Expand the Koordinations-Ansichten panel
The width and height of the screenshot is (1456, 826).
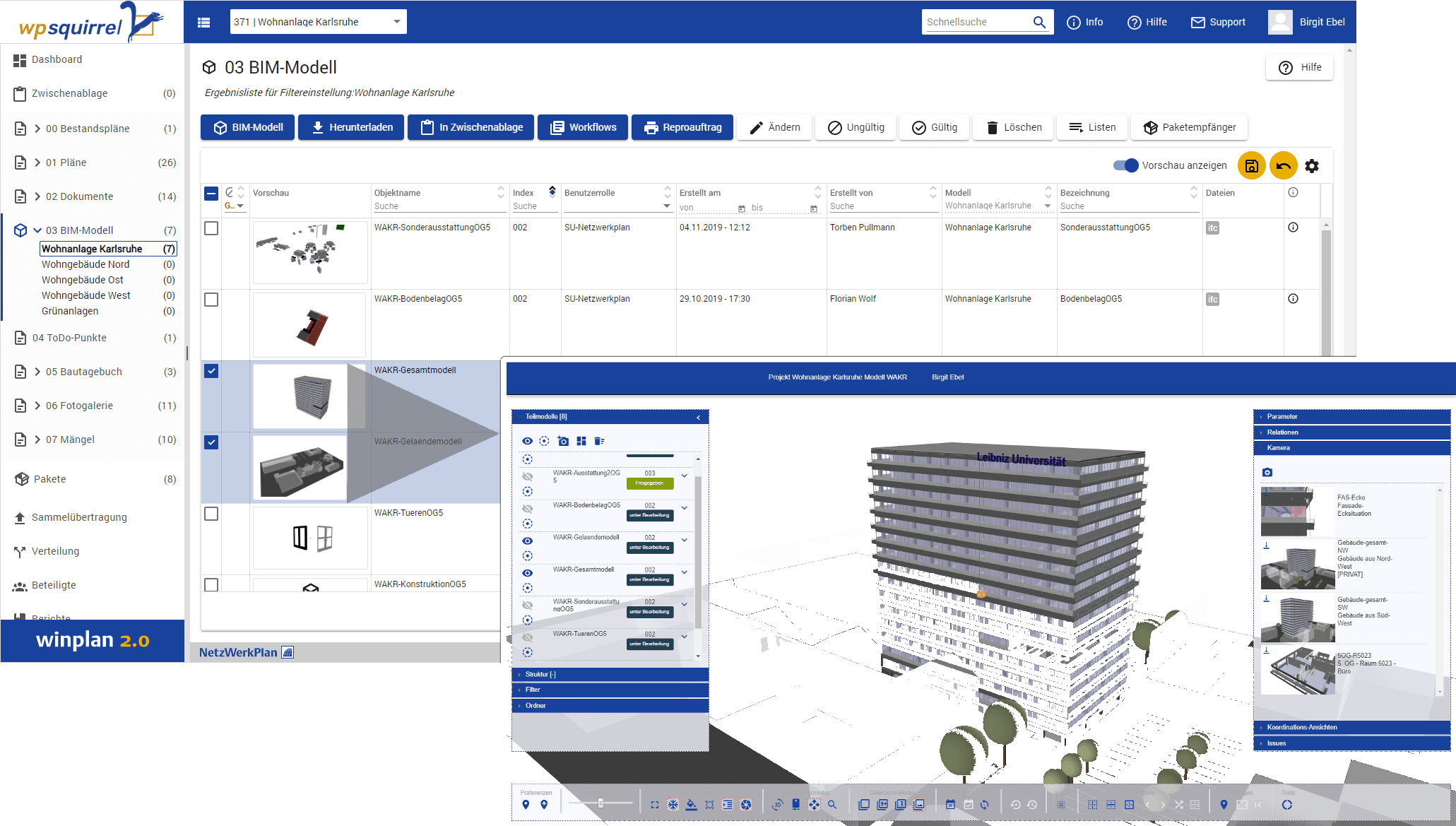point(1352,727)
